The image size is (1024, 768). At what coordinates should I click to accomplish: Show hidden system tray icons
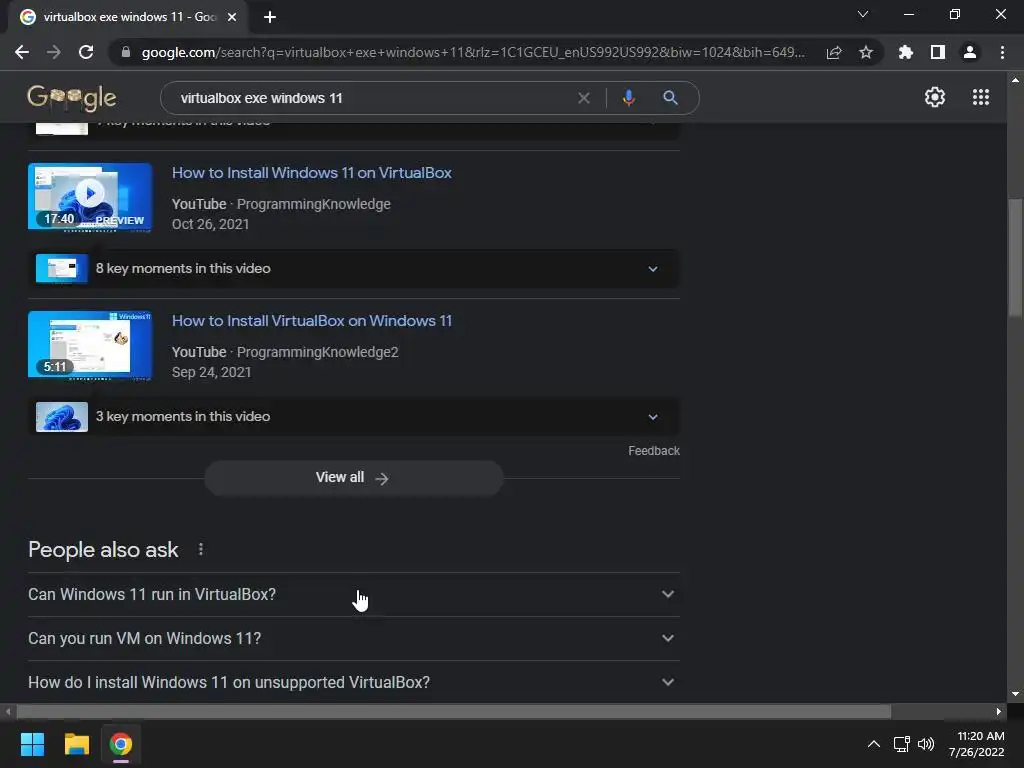pyautogui.click(x=873, y=744)
